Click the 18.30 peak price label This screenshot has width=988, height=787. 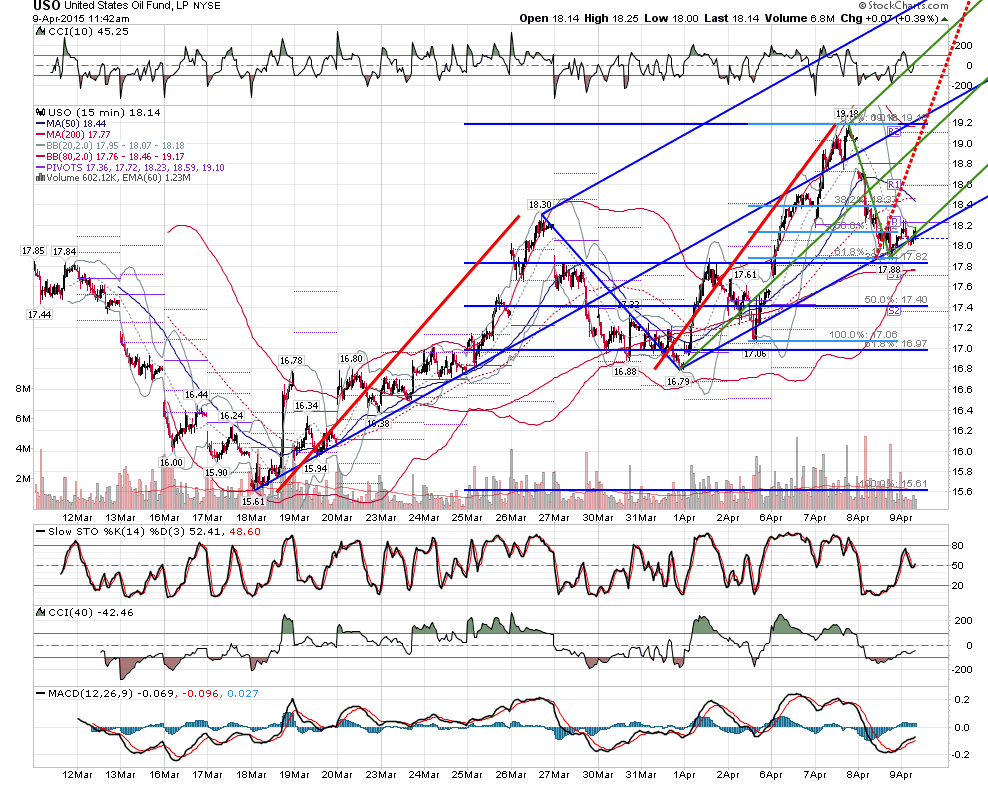click(x=540, y=205)
